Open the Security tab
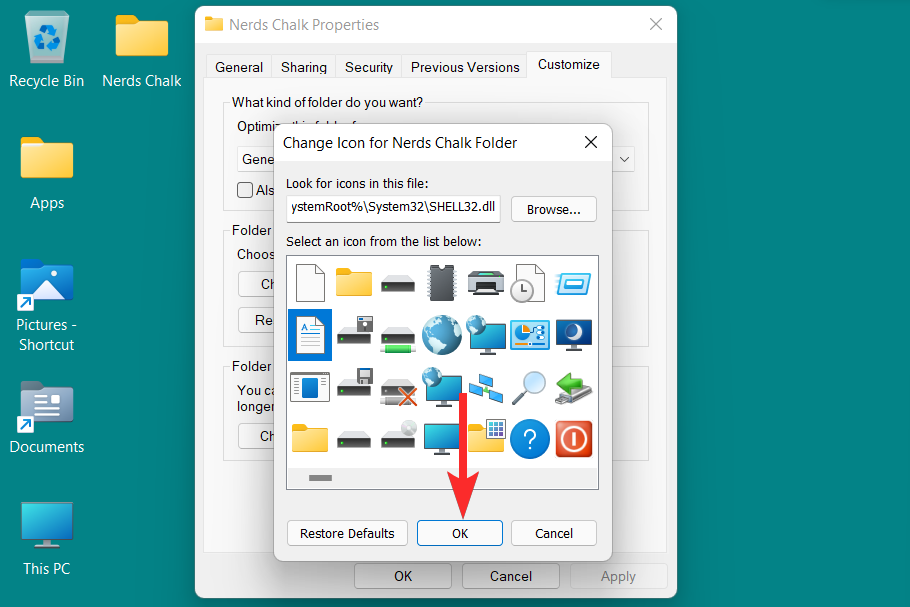This screenshot has width=910, height=607. pos(369,67)
